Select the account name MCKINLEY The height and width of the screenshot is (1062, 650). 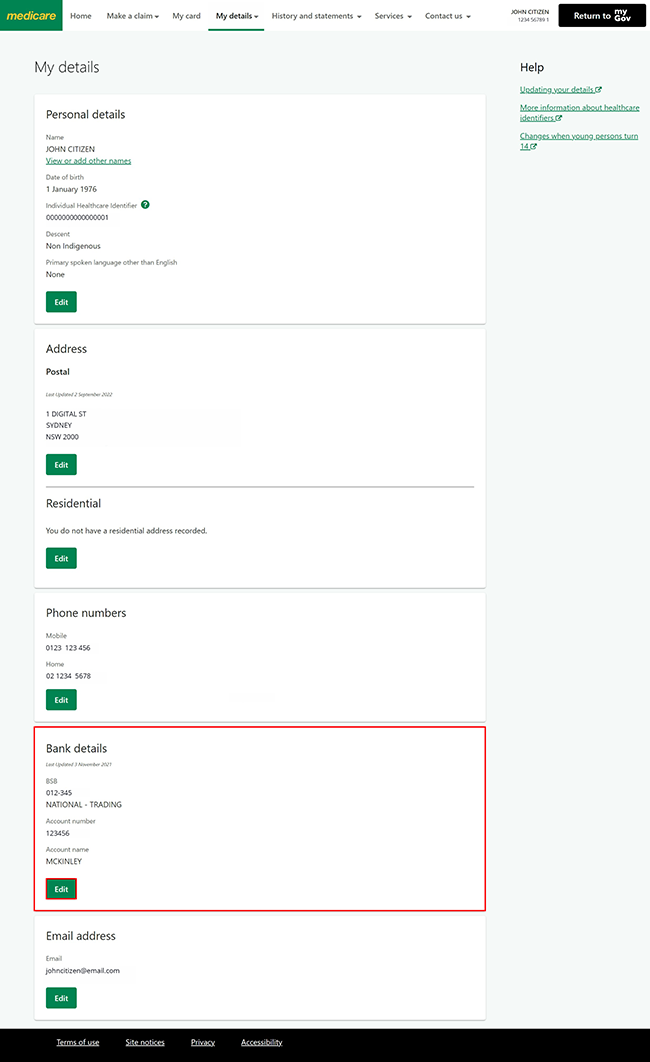point(64,862)
